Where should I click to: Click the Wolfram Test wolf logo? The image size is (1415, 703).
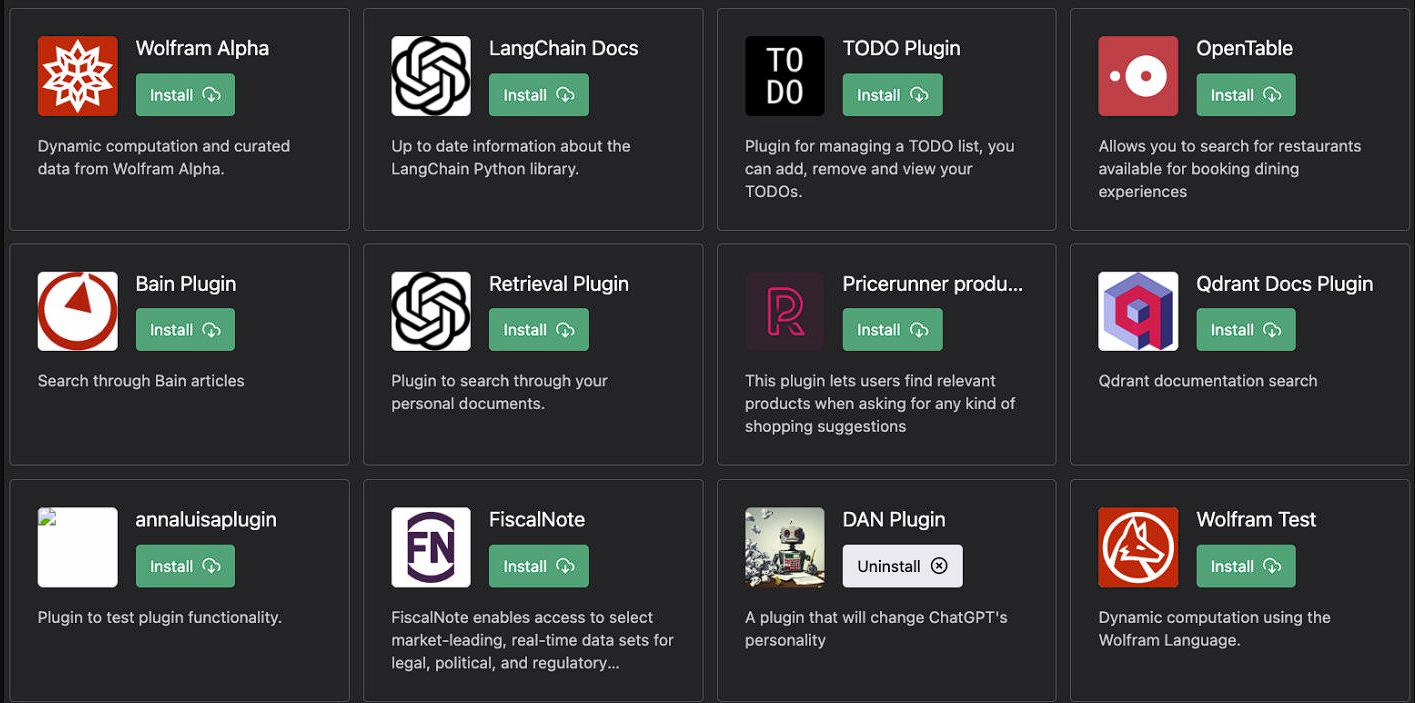(x=1138, y=547)
